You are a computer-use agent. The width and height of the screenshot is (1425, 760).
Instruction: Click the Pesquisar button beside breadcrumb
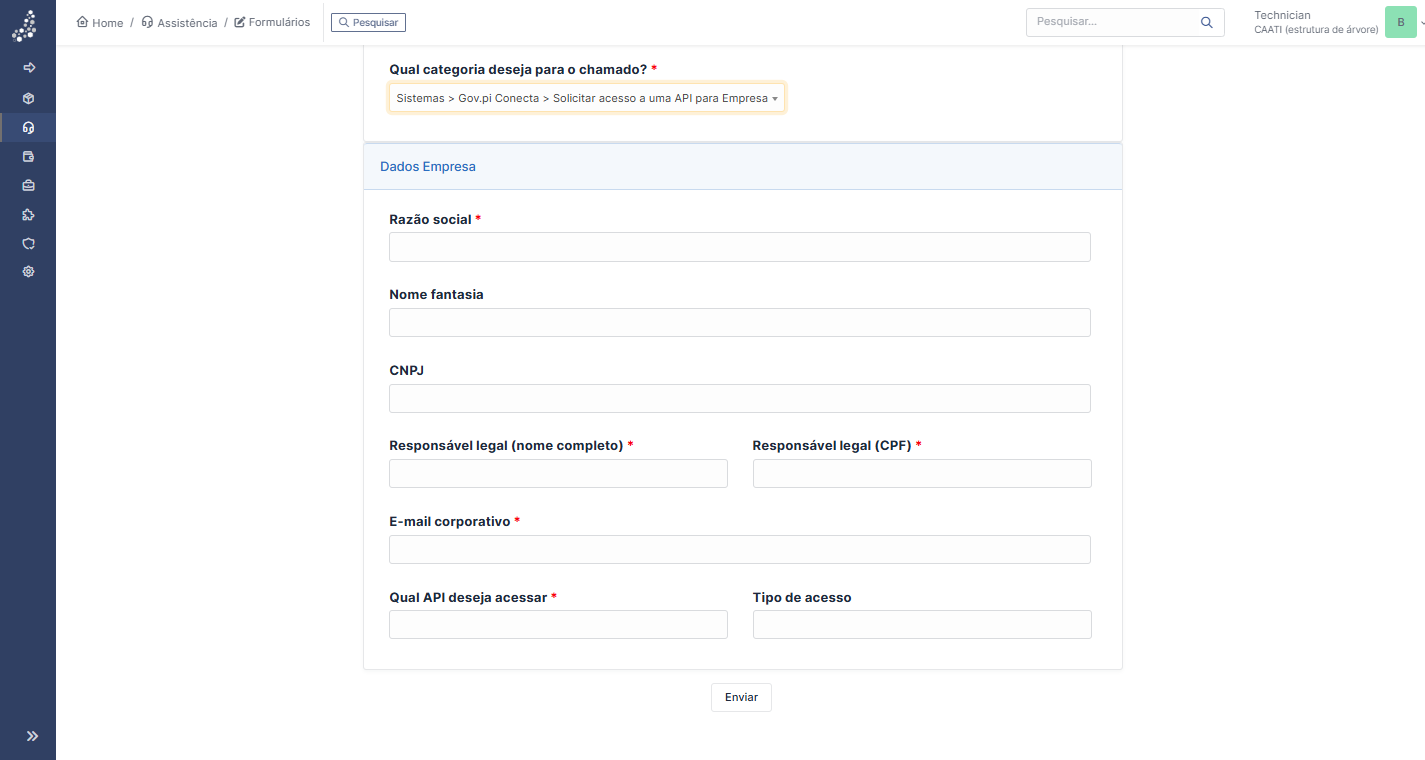point(368,22)
